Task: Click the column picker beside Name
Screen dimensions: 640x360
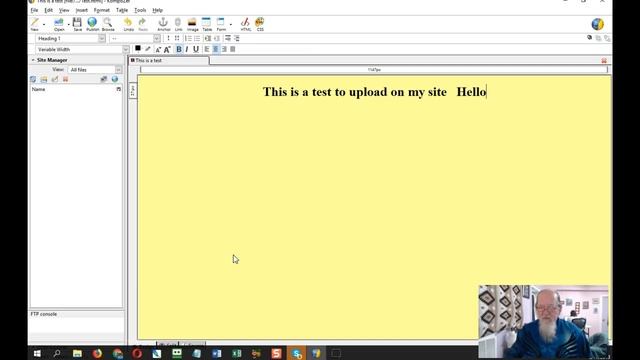Action: tap(119, 89)
